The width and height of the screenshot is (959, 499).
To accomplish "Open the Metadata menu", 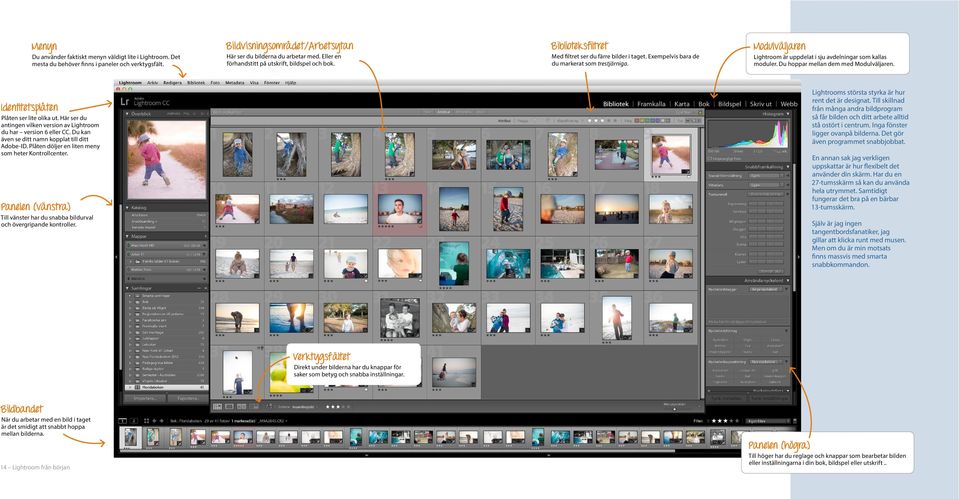I will 235,83.
